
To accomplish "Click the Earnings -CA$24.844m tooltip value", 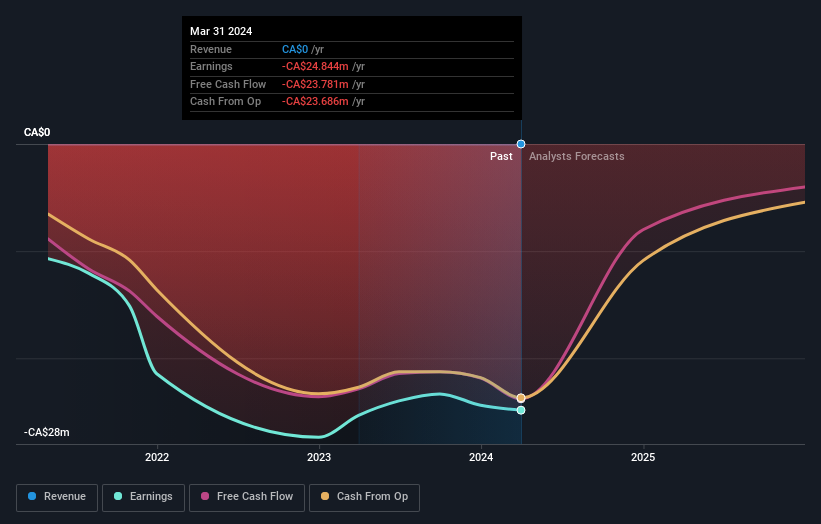I will pos(315,66).
